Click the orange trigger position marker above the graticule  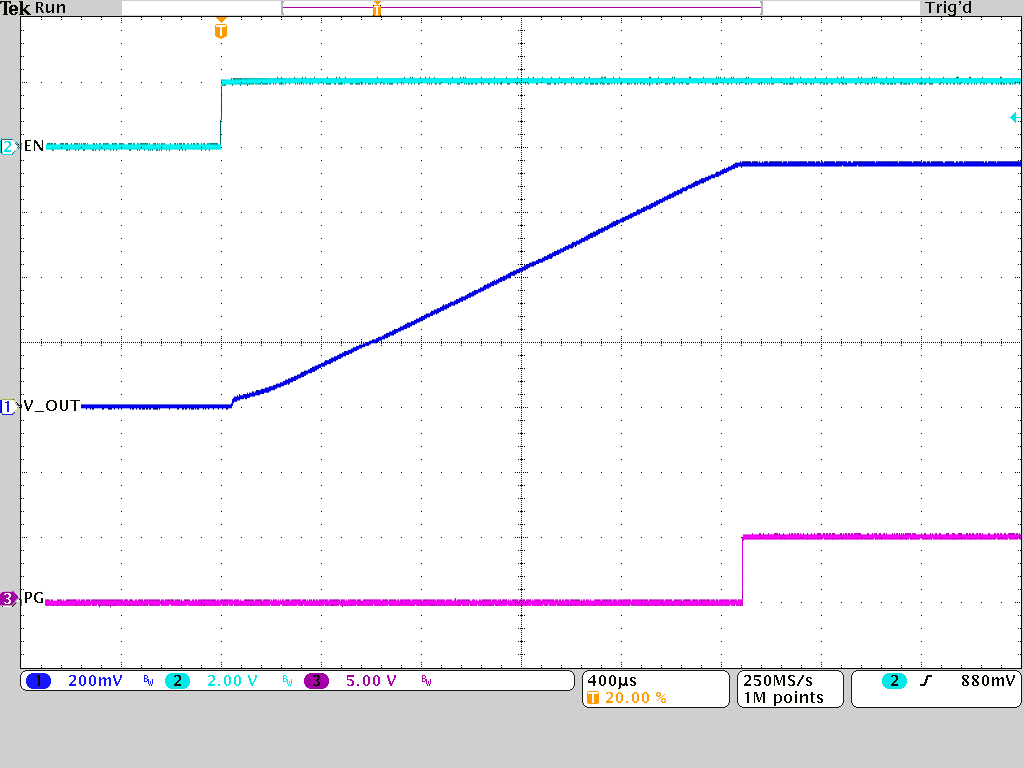(221, 30)
